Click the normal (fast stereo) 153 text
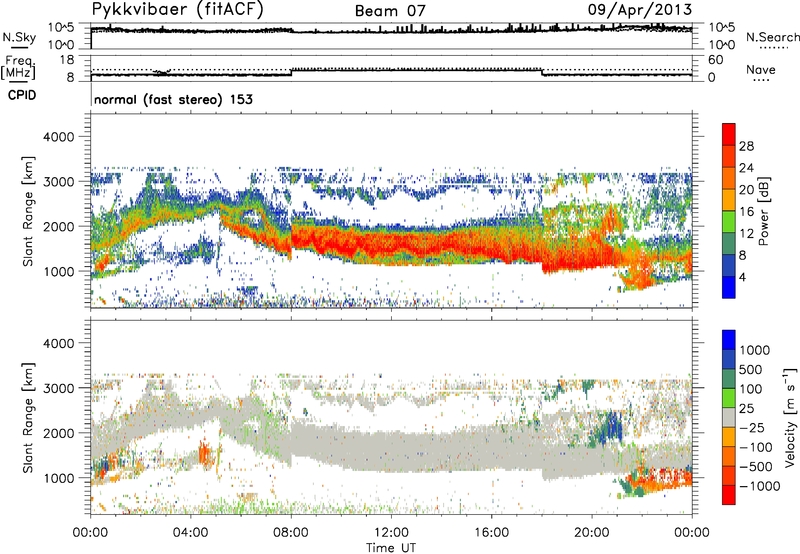Viewport: 800px width, 554px height. click(x=173, y=99)
